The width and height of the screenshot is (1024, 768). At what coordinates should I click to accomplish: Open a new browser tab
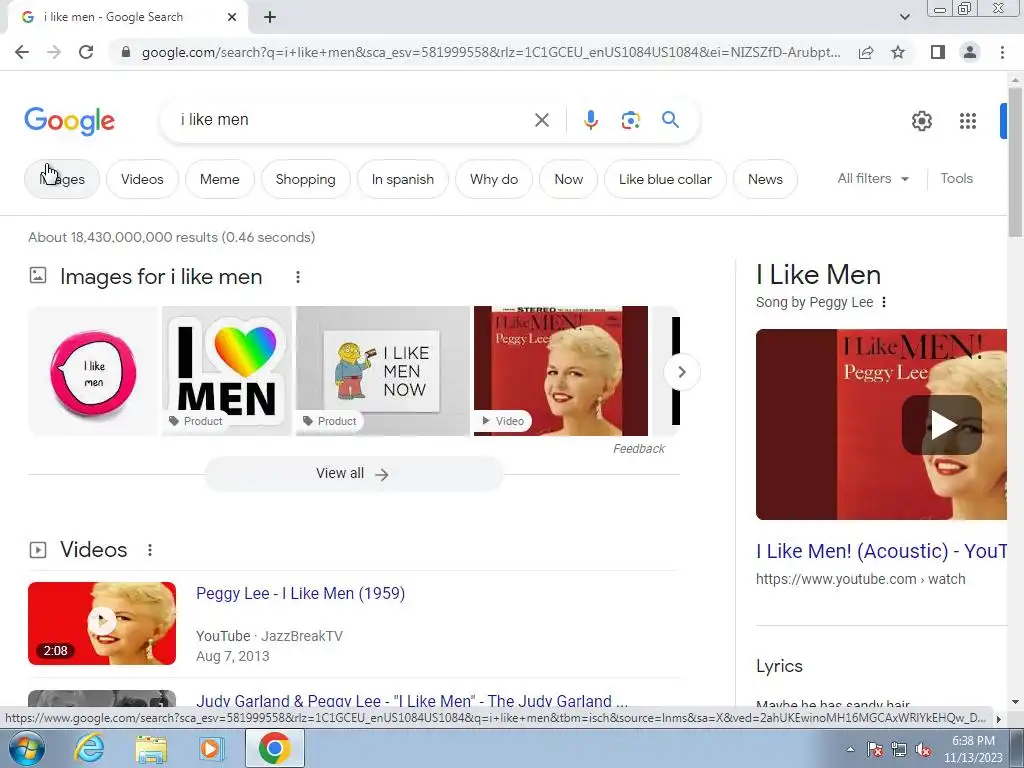pyautogui.click(x=270, y=17)
